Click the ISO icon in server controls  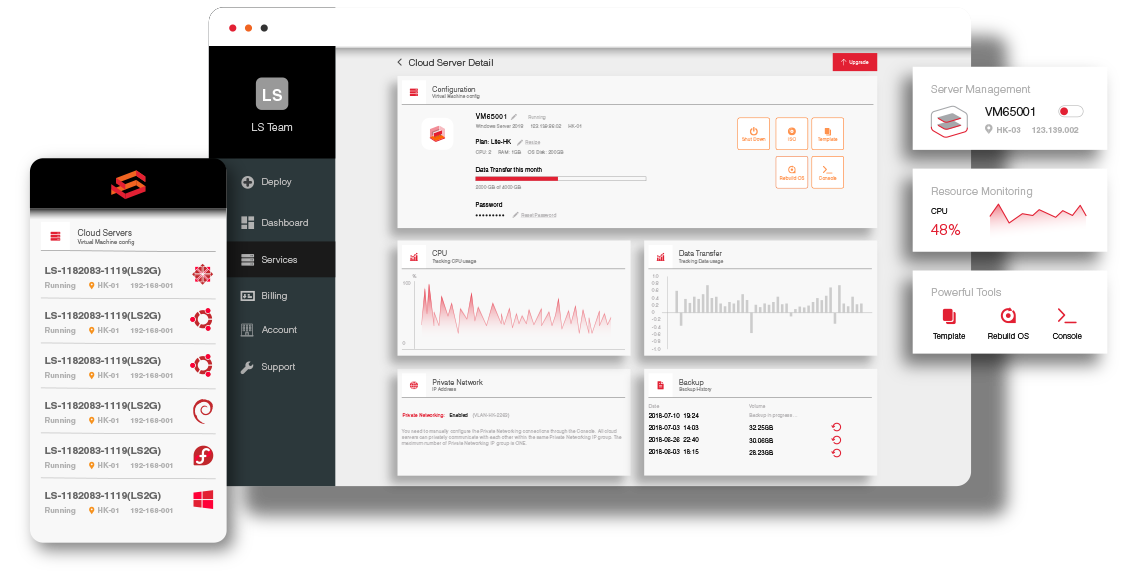[791, 133]
